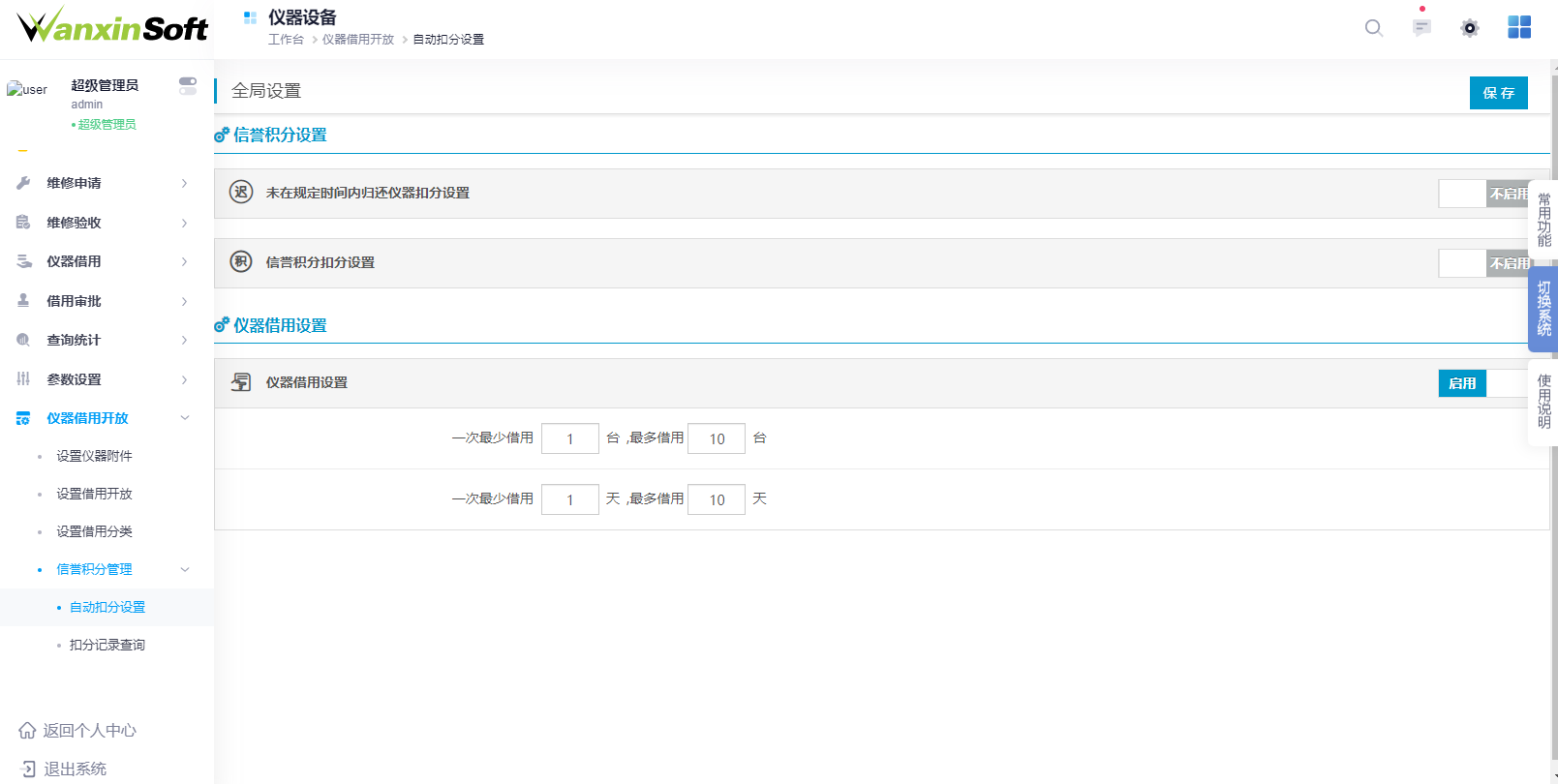
Task: Click the maximum borrow days input field
Action: 716,499
